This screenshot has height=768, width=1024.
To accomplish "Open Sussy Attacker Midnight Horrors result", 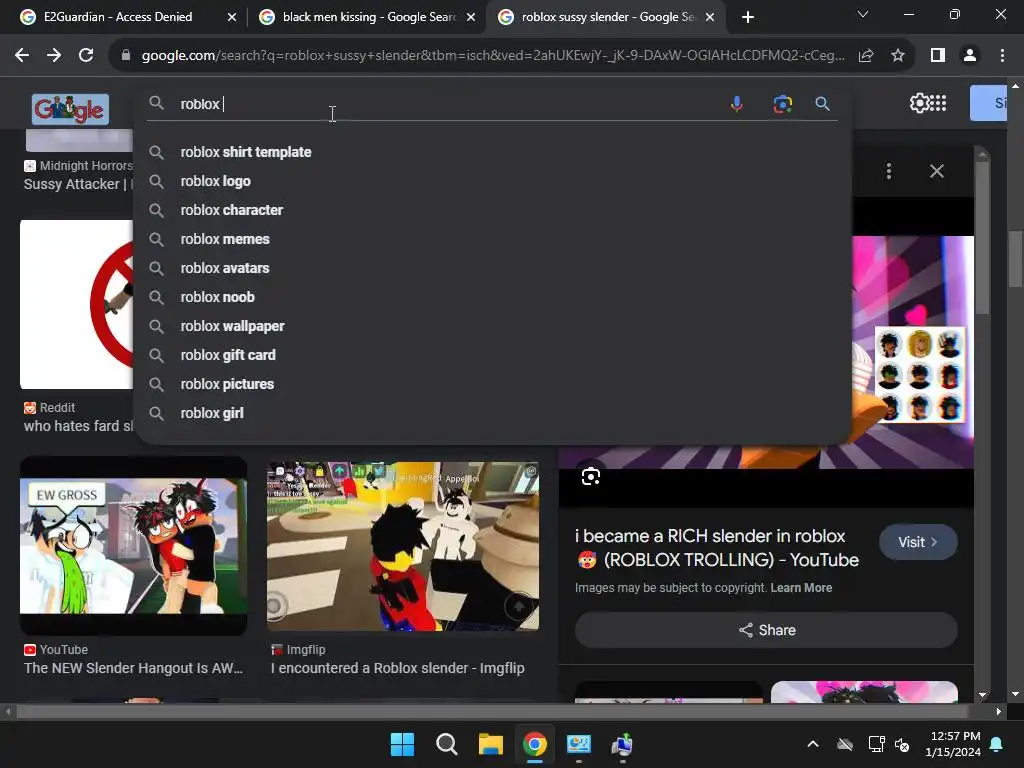I will (77, 184).
